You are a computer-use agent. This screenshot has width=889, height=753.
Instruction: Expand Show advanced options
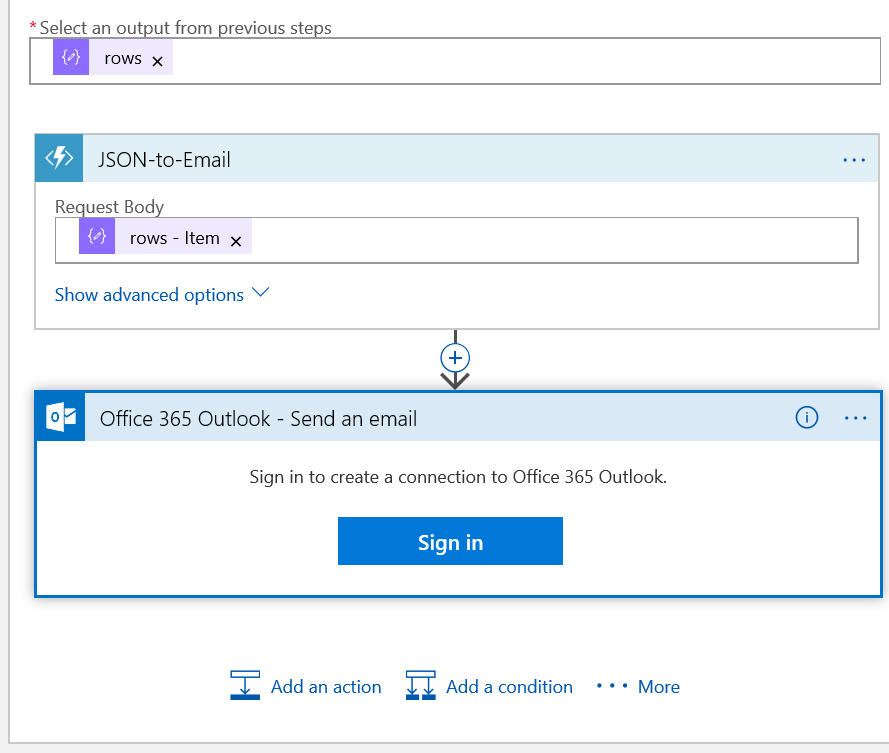click(149, 295)
